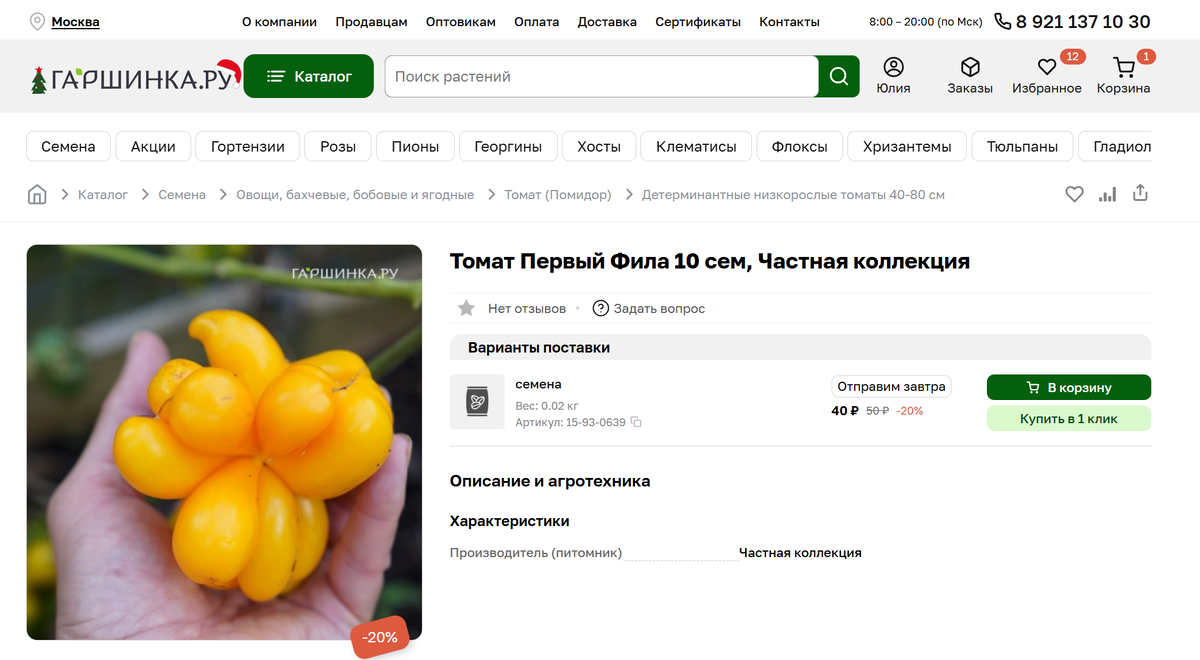Copy the article number 15-93-0639
The width and height of the screenshot is (1200, 660).
tap(636, 422)
